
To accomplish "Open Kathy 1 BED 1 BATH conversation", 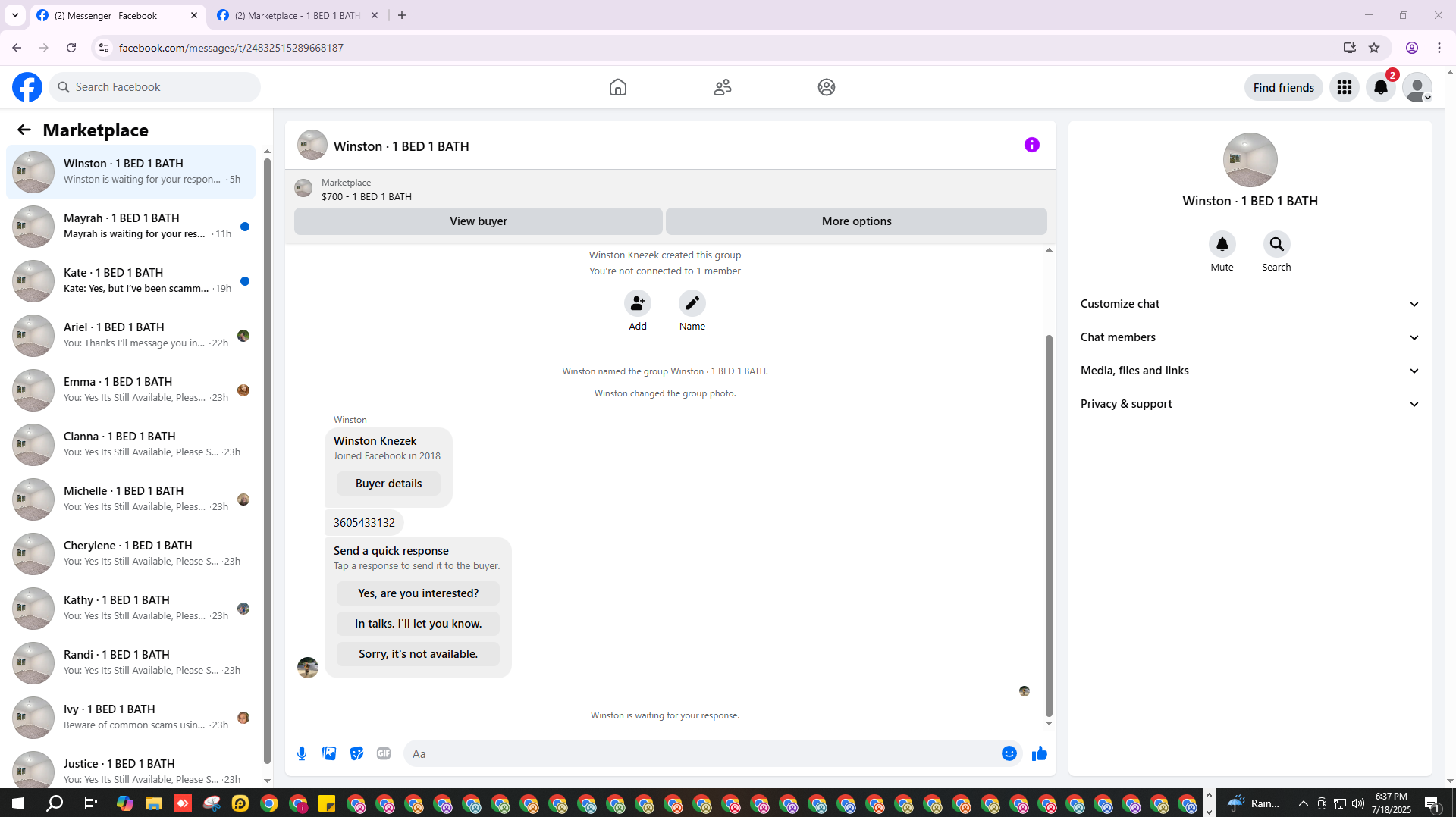I will coord(130,609).
